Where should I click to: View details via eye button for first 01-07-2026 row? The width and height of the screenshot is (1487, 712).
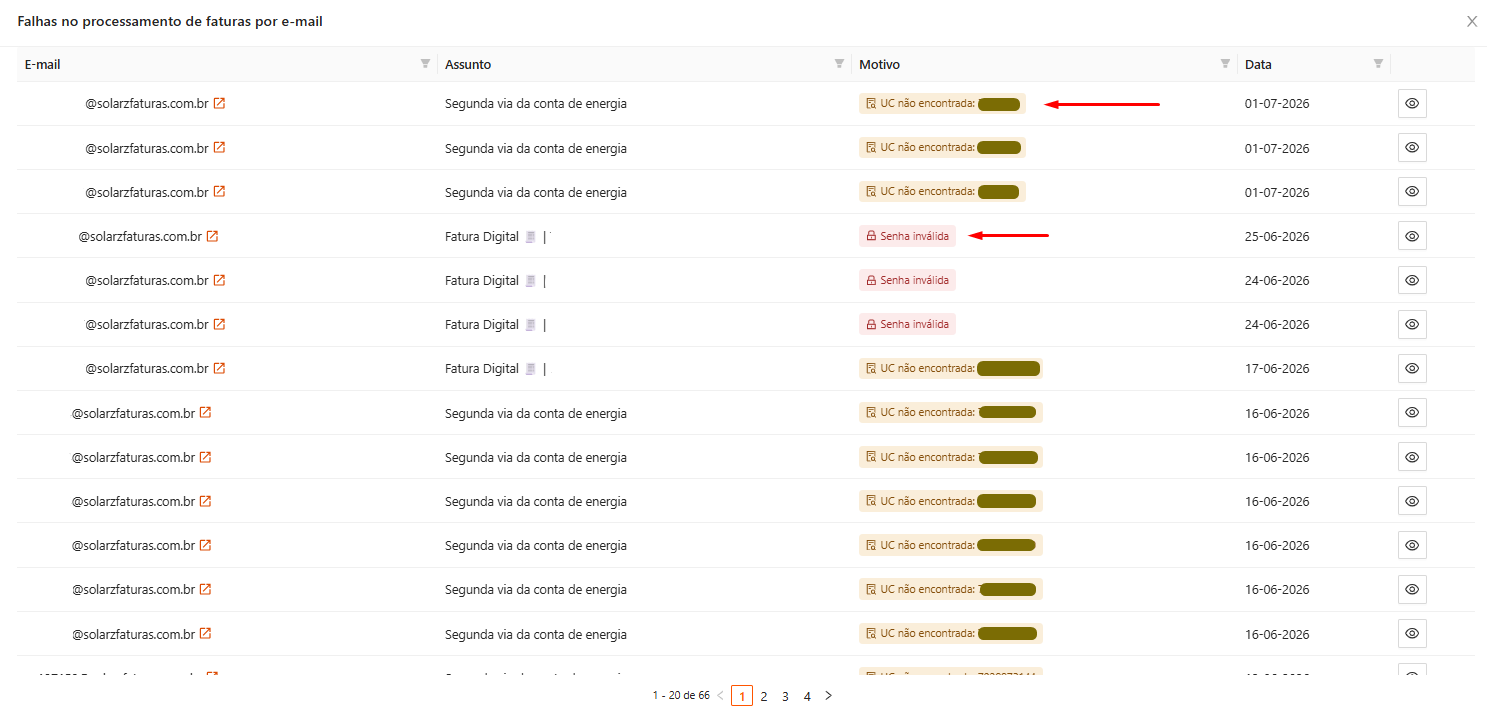coord(1412,103)
